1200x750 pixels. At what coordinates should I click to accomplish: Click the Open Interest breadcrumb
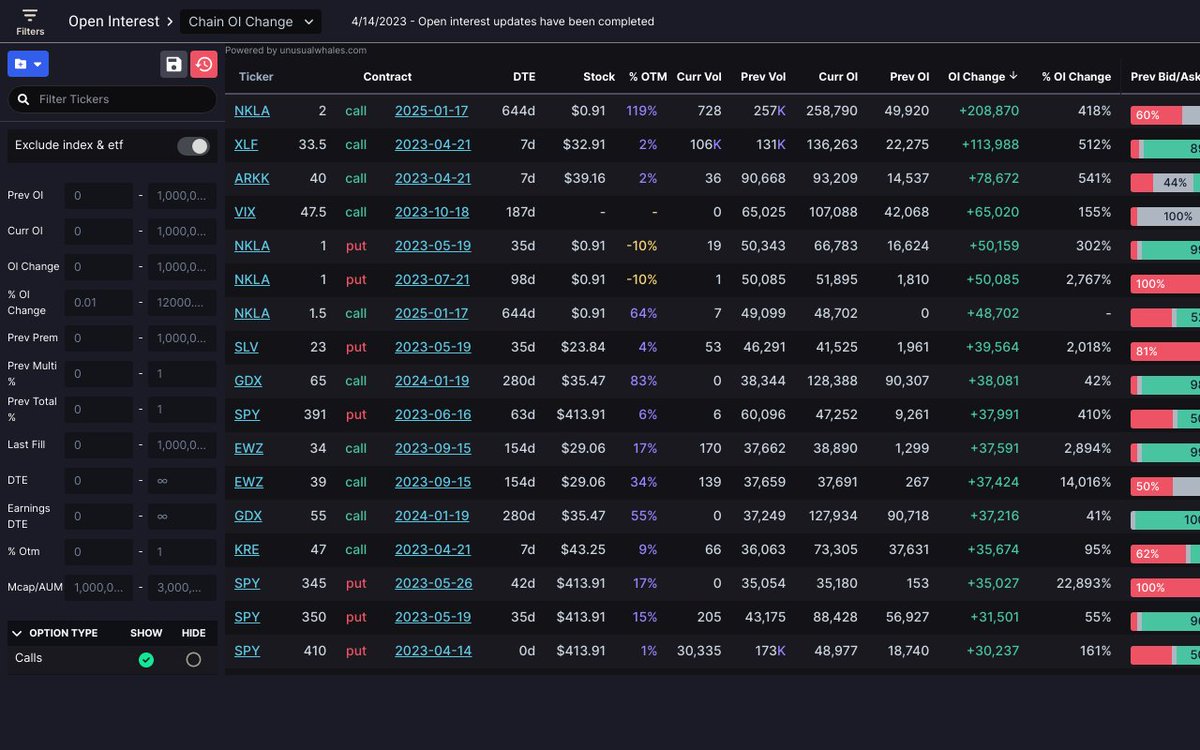click(x=113, y=21)
